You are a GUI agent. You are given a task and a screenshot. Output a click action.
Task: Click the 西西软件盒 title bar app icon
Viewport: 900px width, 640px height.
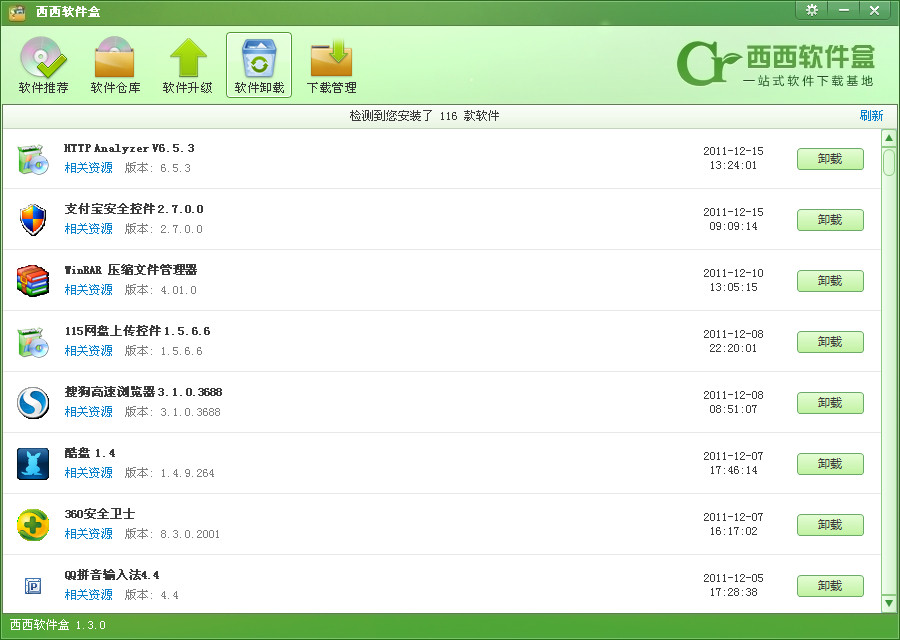(x=17, y=12)
